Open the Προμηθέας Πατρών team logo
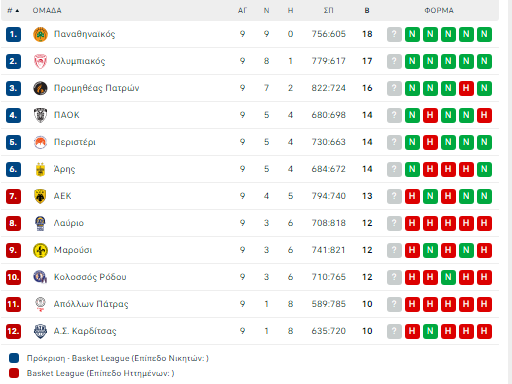 pyautogui.click(x=40, y=88)
